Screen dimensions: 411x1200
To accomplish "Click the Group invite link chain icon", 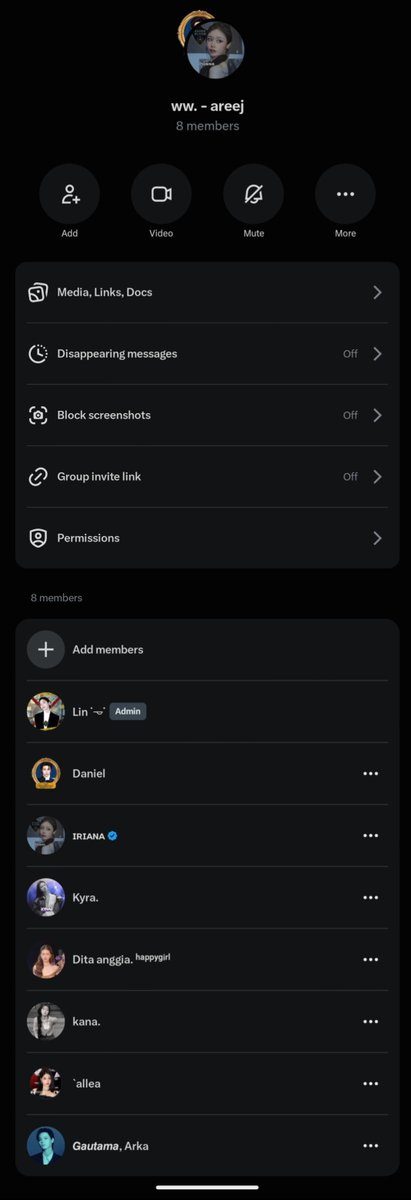I will click(x=38, y=477).
